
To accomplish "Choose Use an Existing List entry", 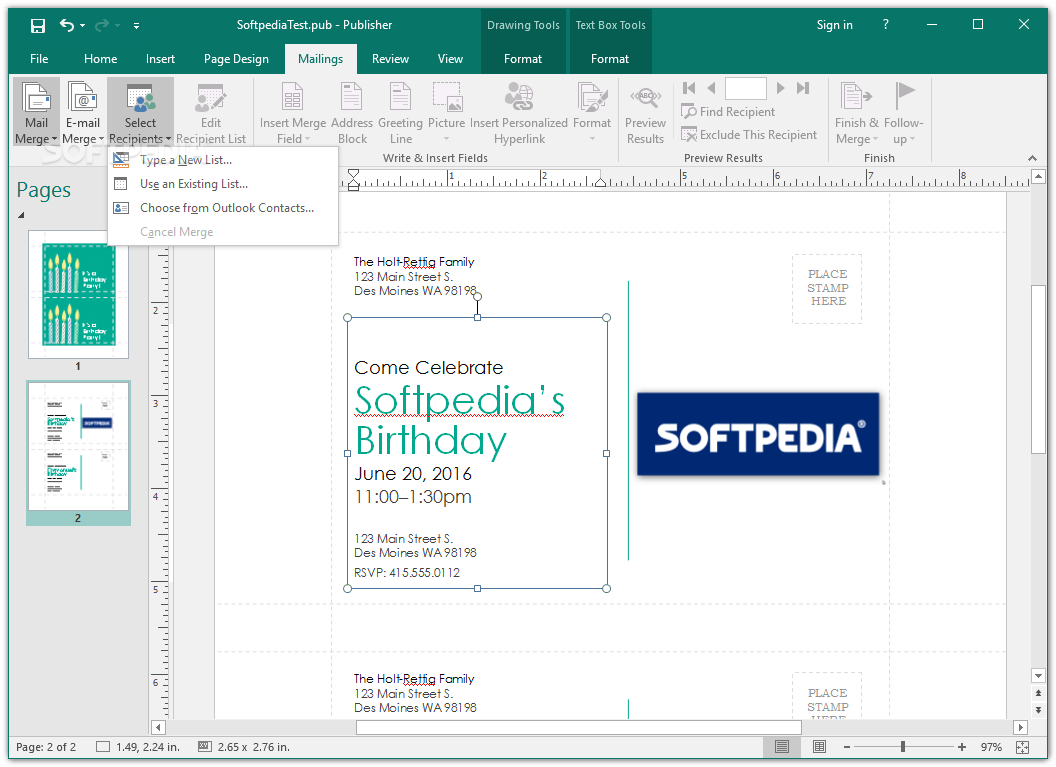I will 223,184.
